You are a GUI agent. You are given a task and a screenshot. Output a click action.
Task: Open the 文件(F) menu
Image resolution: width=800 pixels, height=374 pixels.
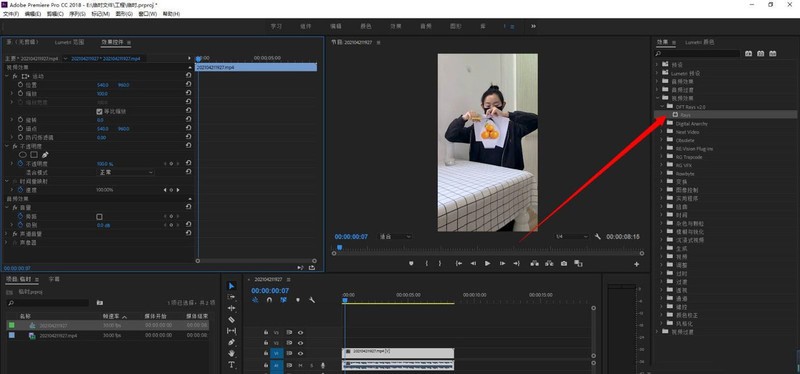tap(11, 14)
